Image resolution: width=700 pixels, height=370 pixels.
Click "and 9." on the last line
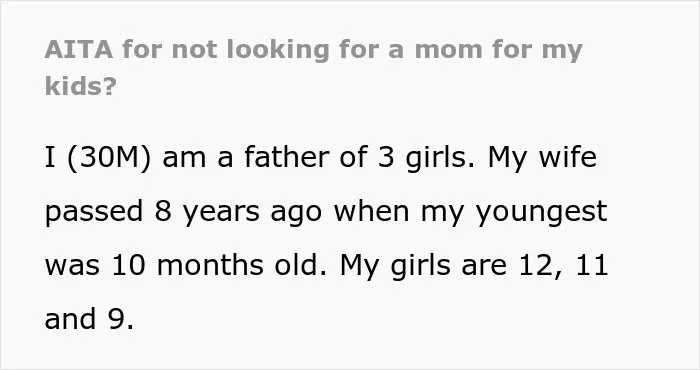click(89, 319)
